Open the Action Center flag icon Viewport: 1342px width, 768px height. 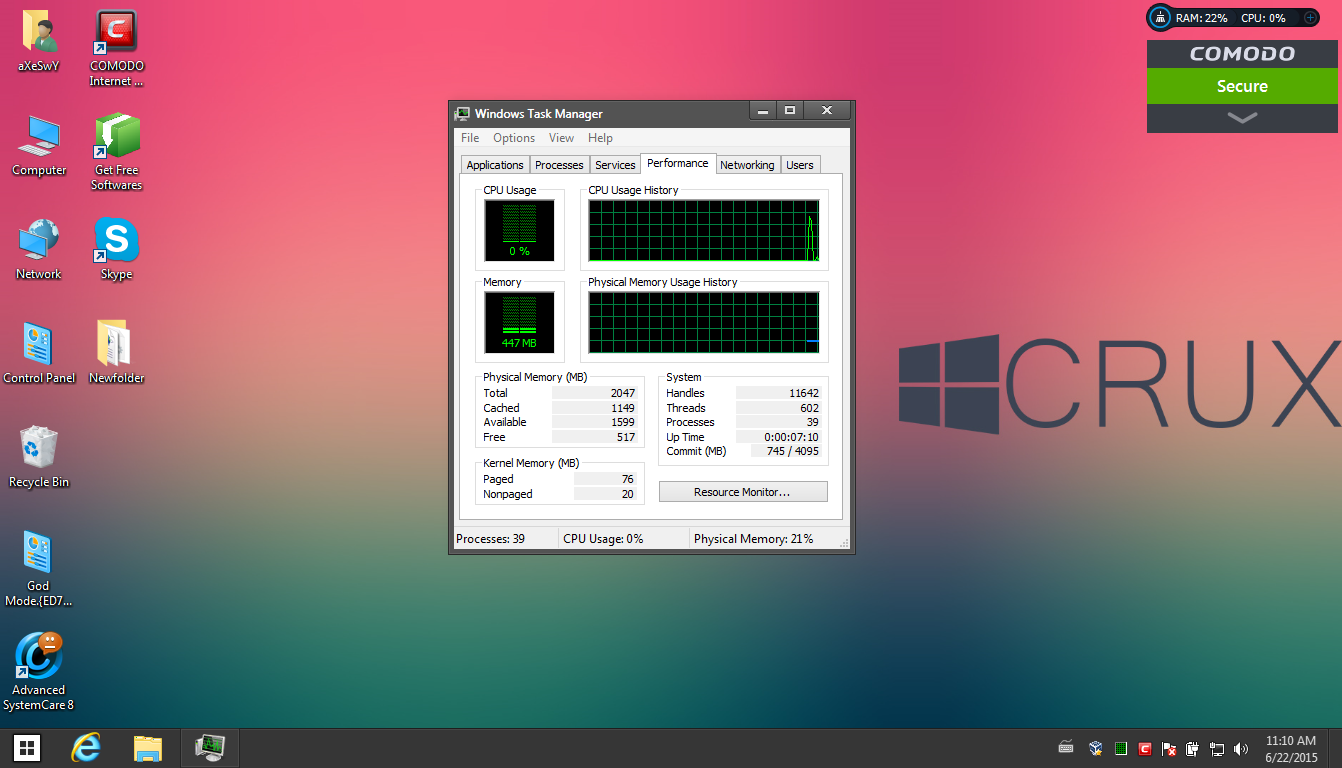click(1169, 748)
